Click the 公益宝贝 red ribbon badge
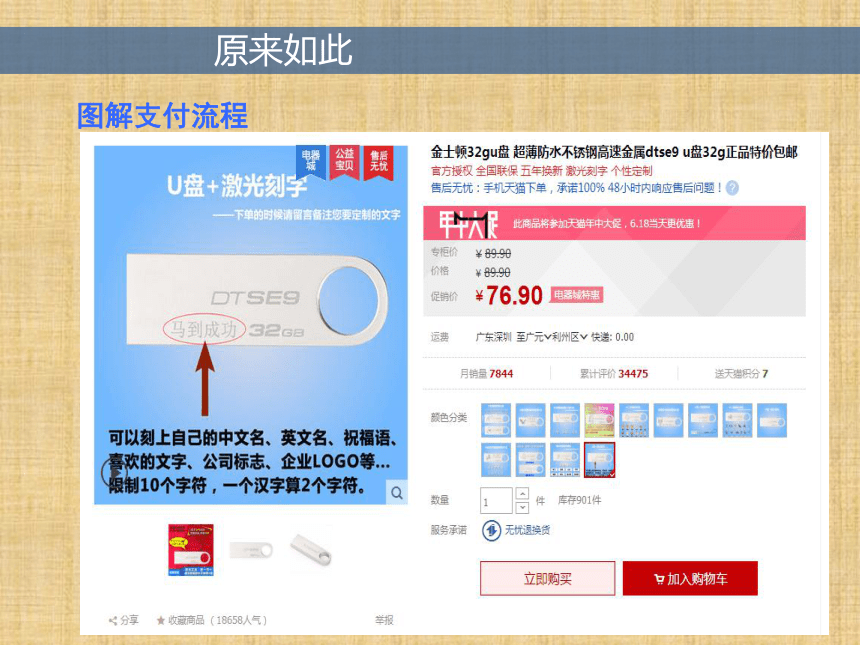 point(344,161)
